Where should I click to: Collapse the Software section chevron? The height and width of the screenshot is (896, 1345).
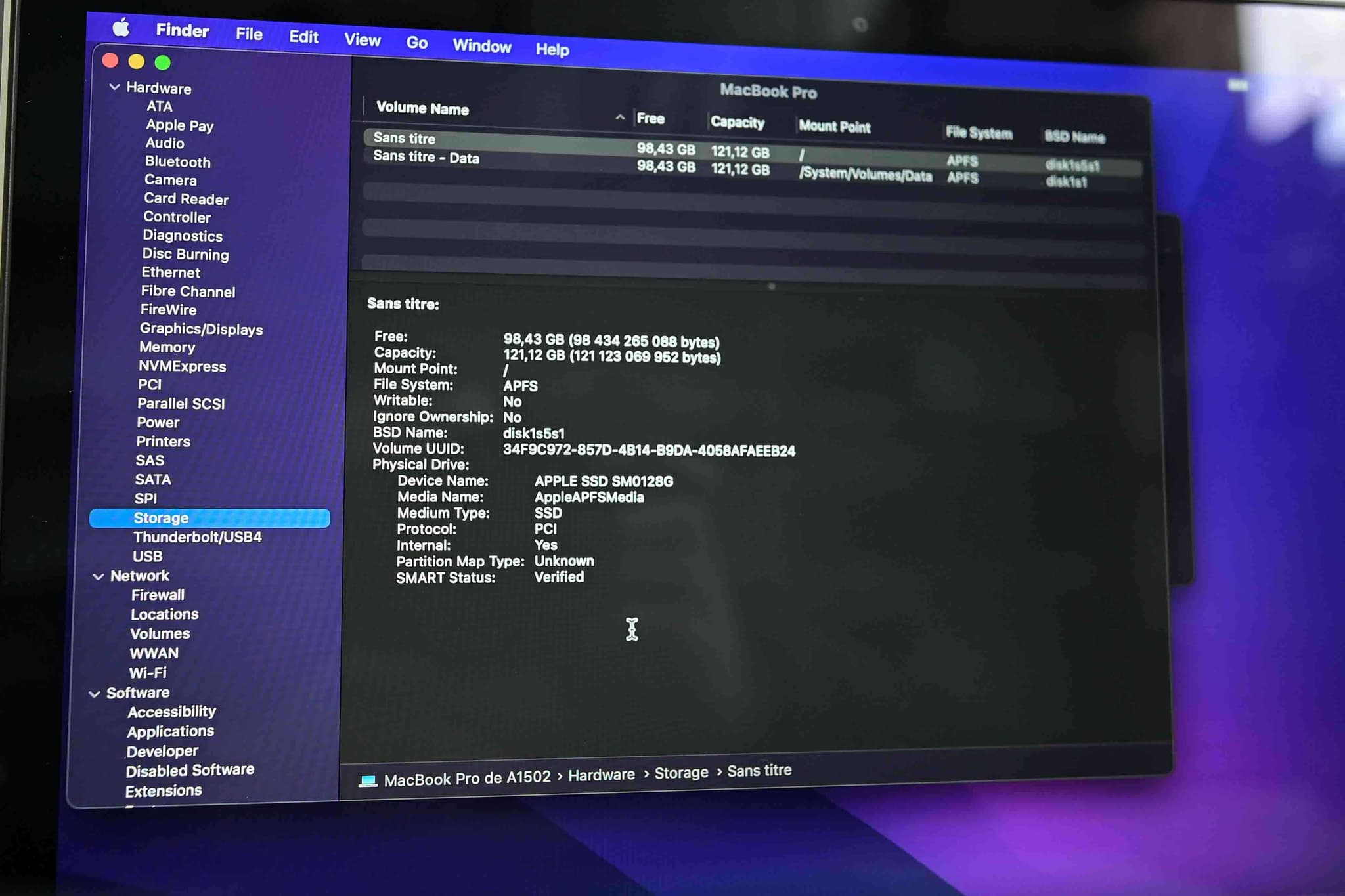click(x=95, y=693)
